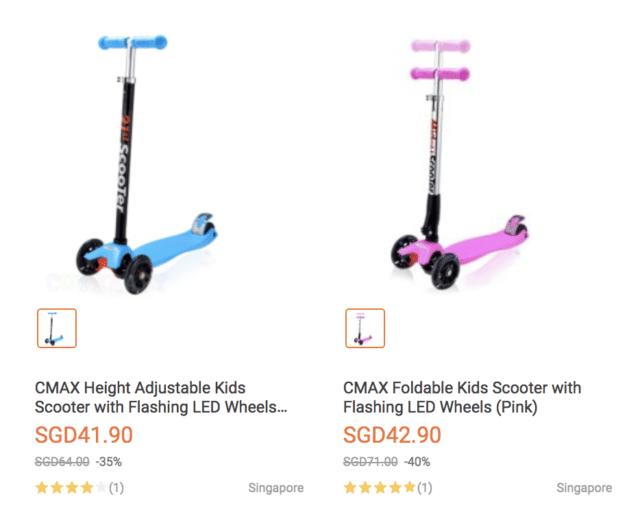Click first rating star under blue scooter
Image resolution: width=640 pixels, height=514 pixels.
42,488
